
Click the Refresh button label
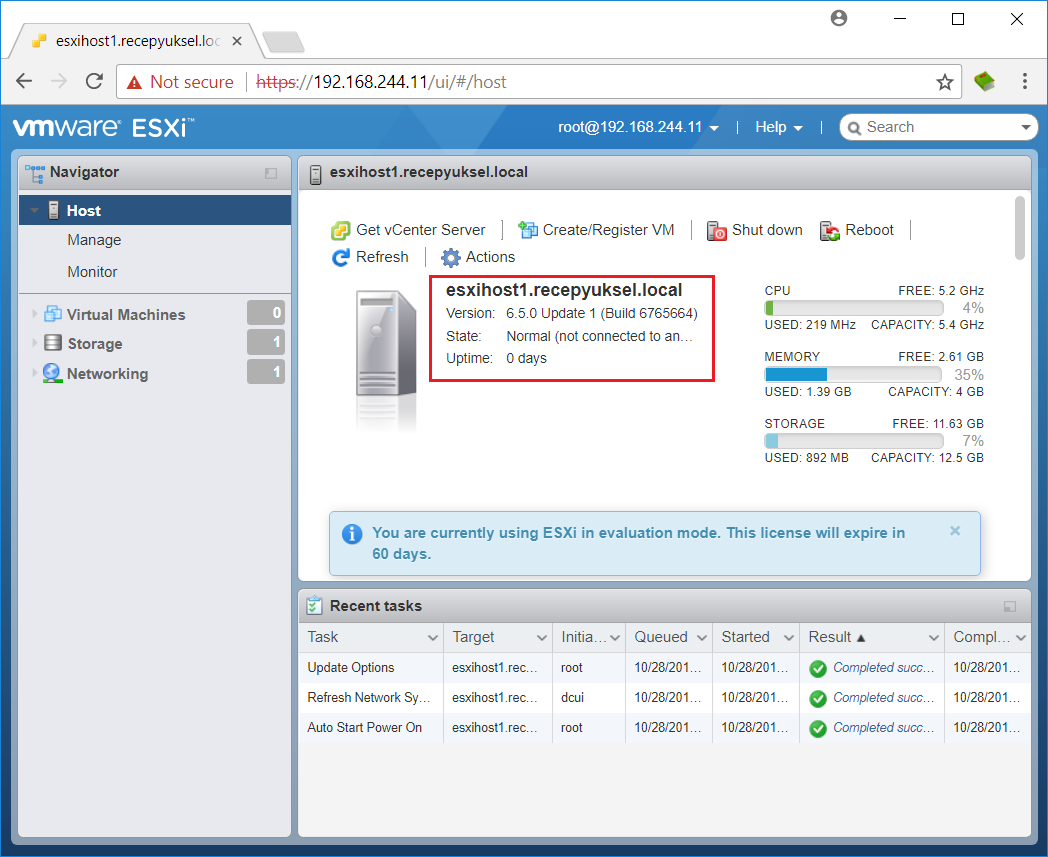pos(382,257)
